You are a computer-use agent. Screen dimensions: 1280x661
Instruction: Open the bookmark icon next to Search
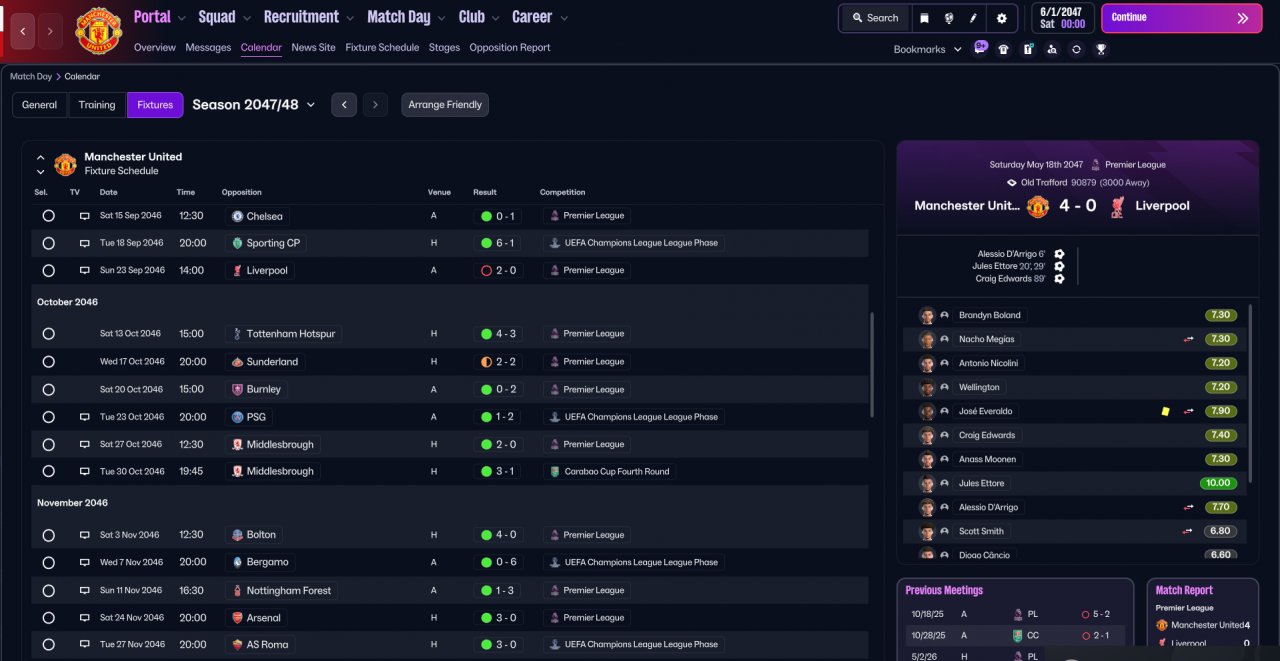pos(924,18)
